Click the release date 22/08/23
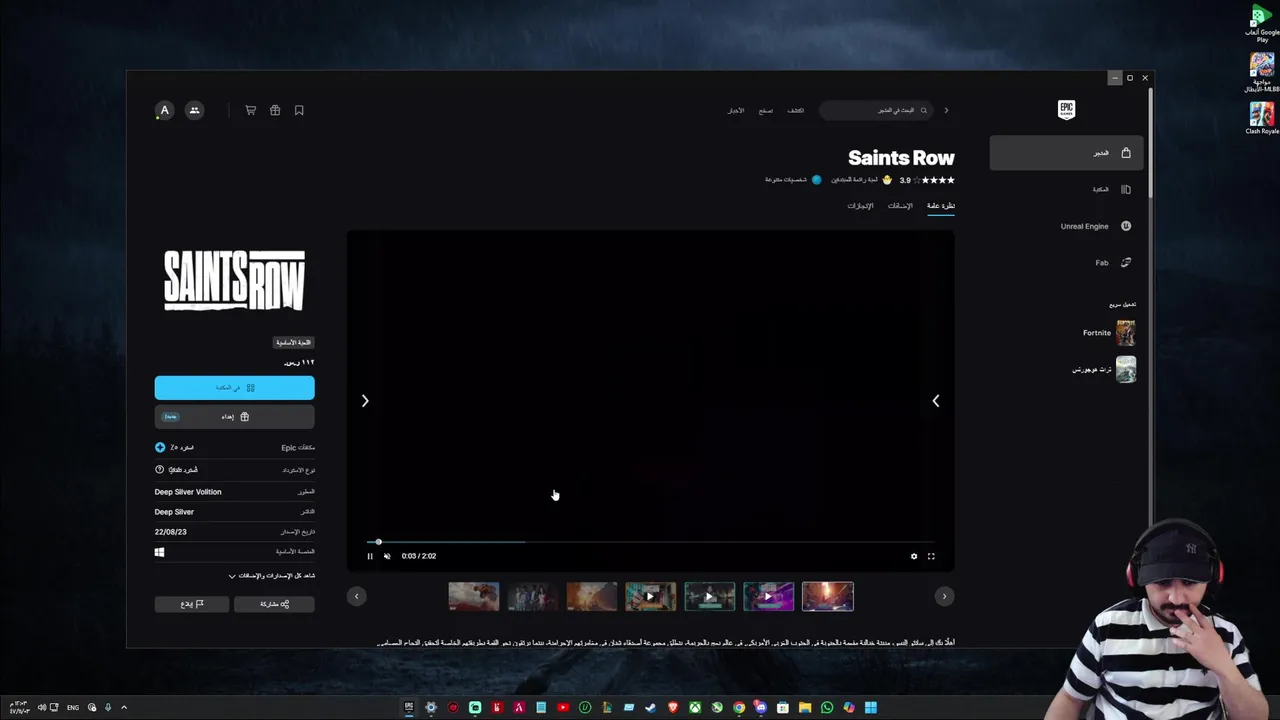 coord(171,532)
